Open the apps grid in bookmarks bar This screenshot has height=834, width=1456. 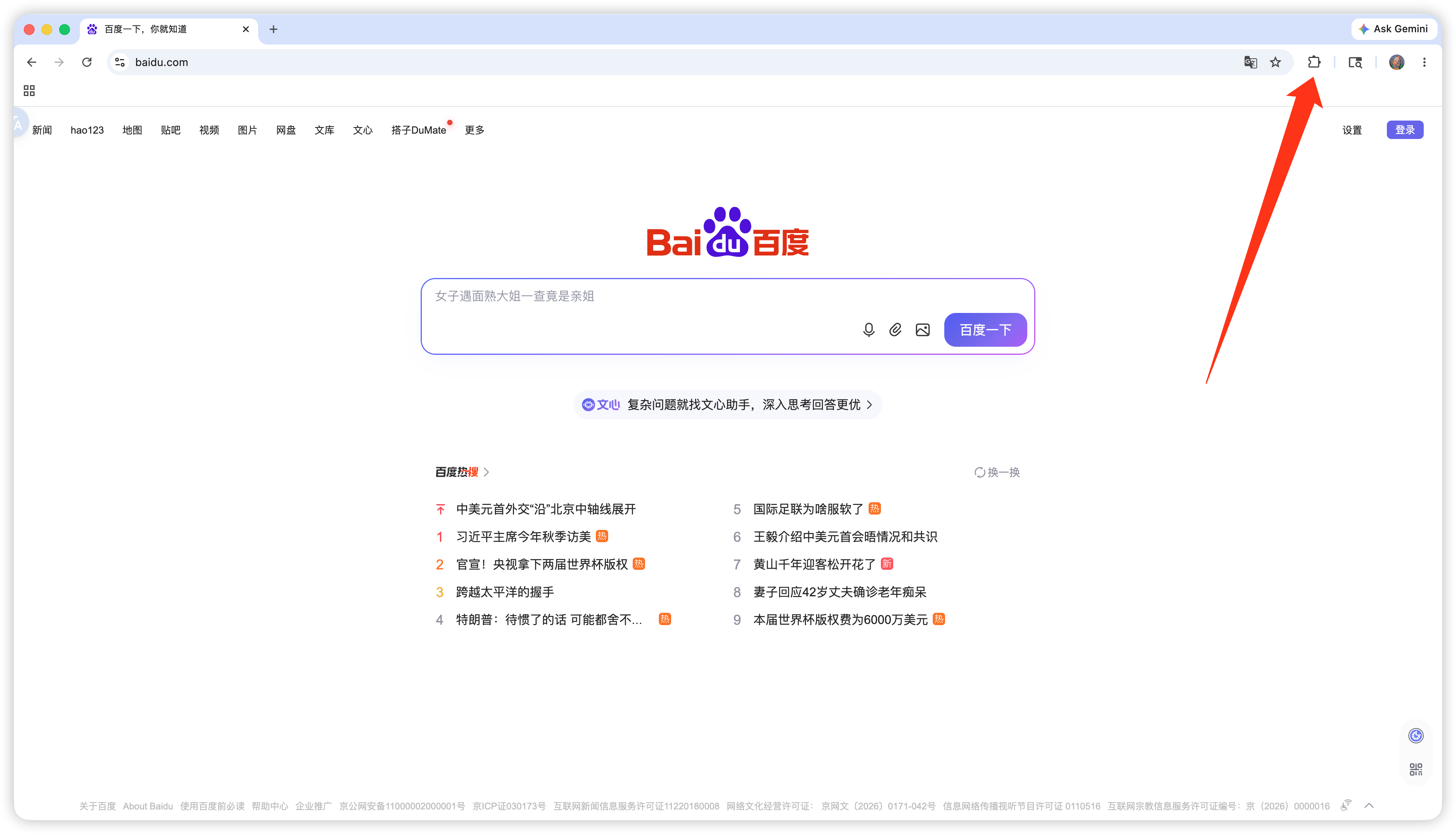(29, 91)
